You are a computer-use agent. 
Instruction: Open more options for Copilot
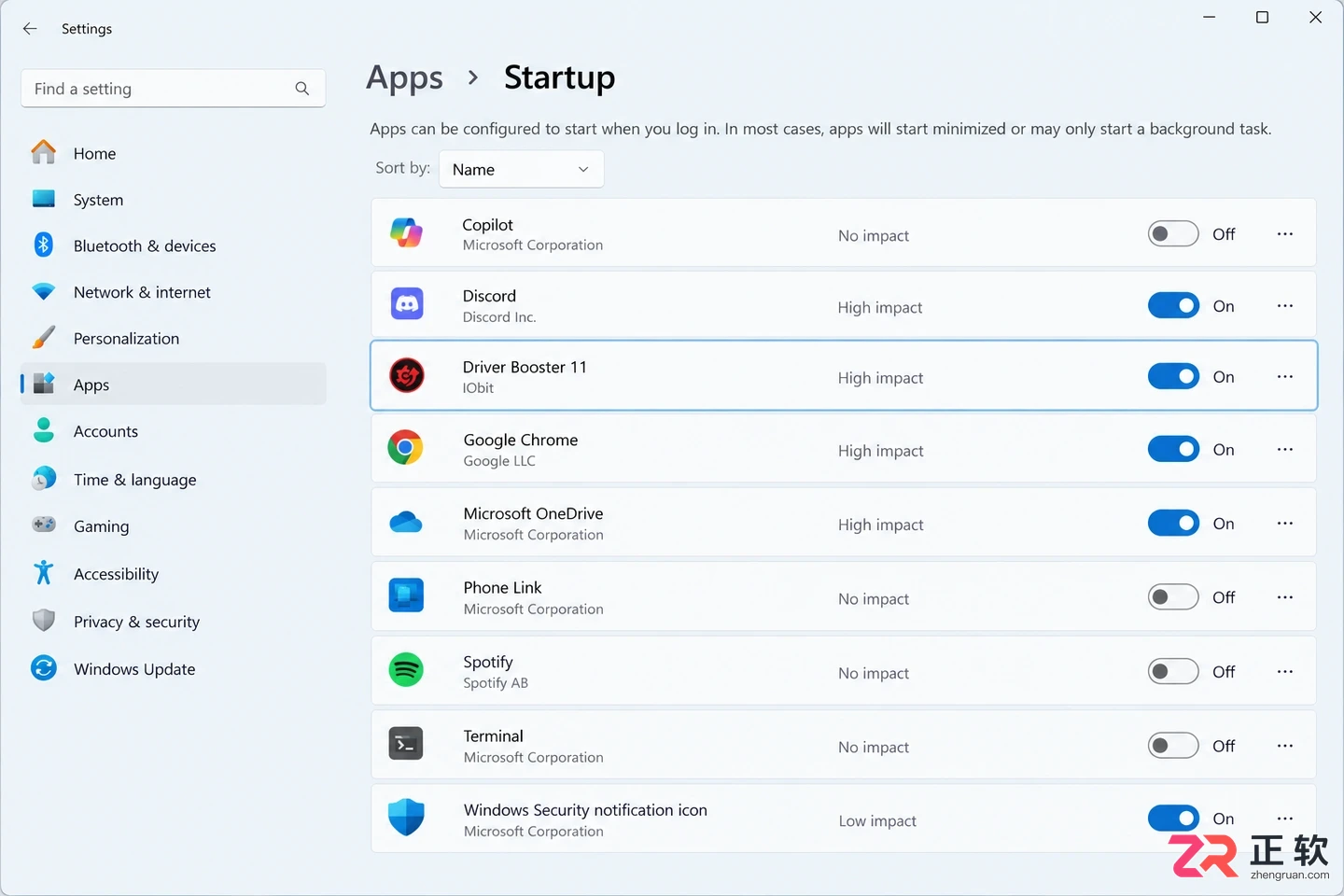tap(1285, 233)
